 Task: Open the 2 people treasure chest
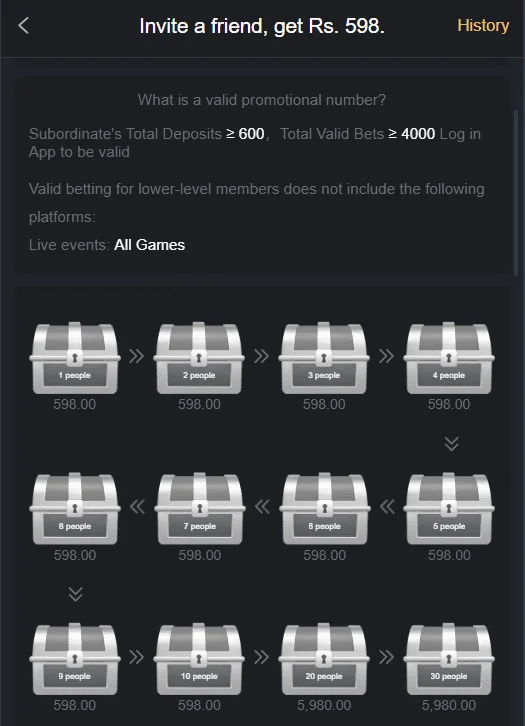point(199,358)
